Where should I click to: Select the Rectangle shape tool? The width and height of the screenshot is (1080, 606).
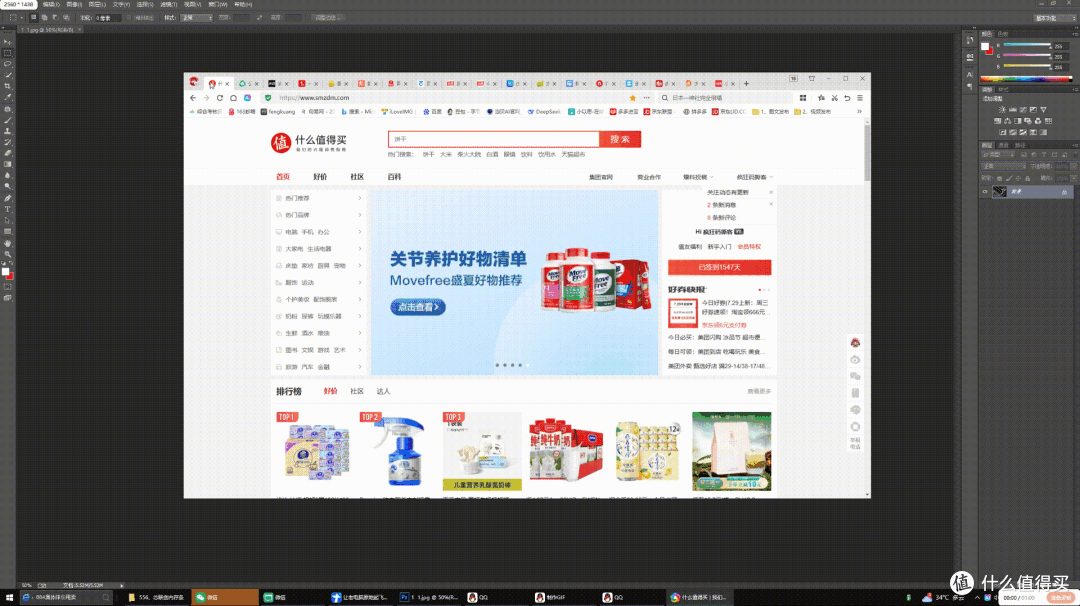pos(8,231)
